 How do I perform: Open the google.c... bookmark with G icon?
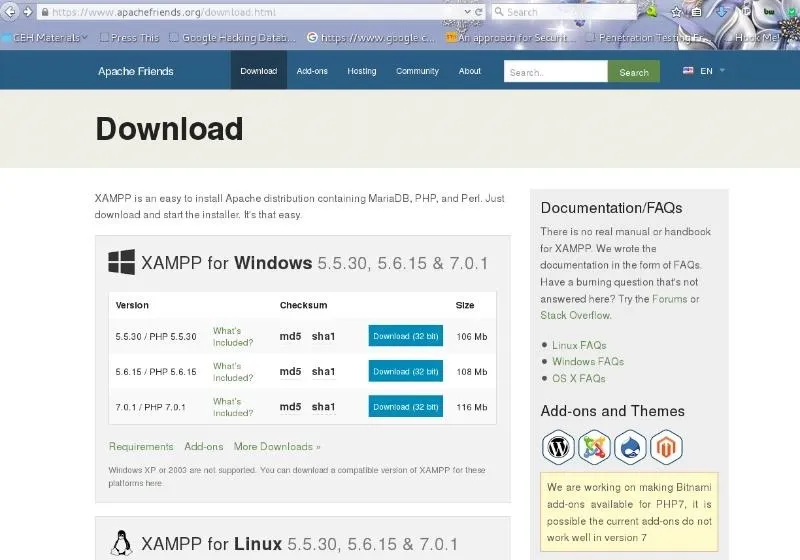371,37
